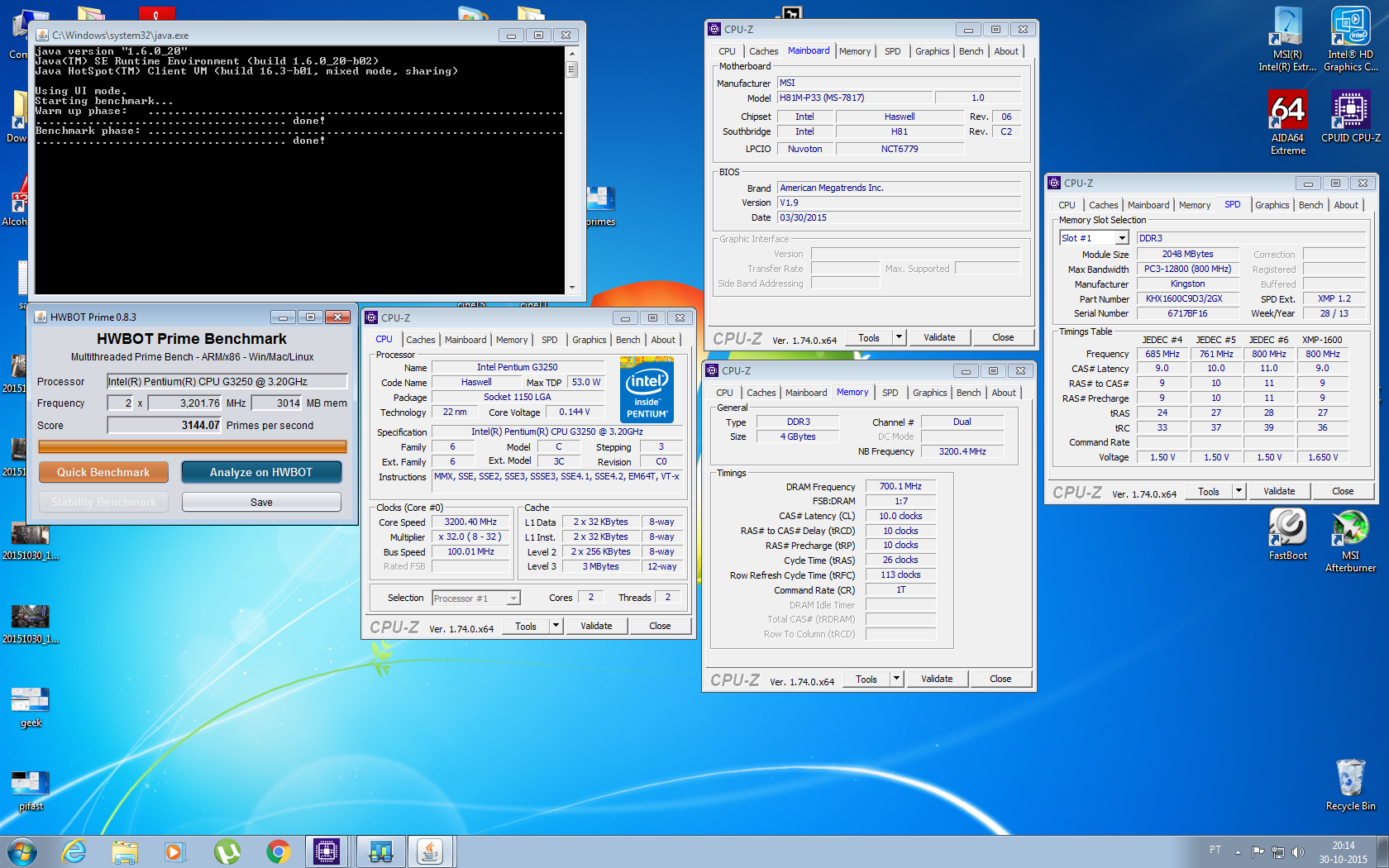Click PT language indicator in taskbar

pyautogui.click(x=1215, y=849)
